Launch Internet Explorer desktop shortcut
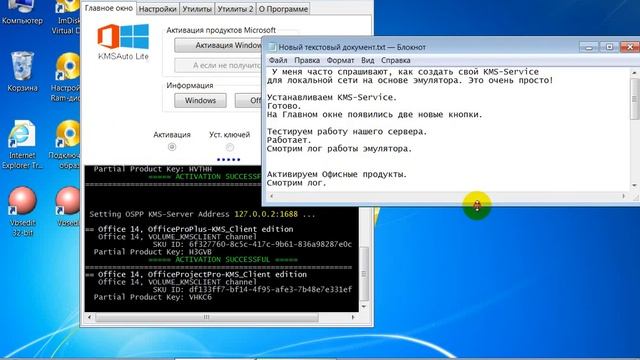Image resolution: width=640 pixels, height=360 pixels. 22,145
